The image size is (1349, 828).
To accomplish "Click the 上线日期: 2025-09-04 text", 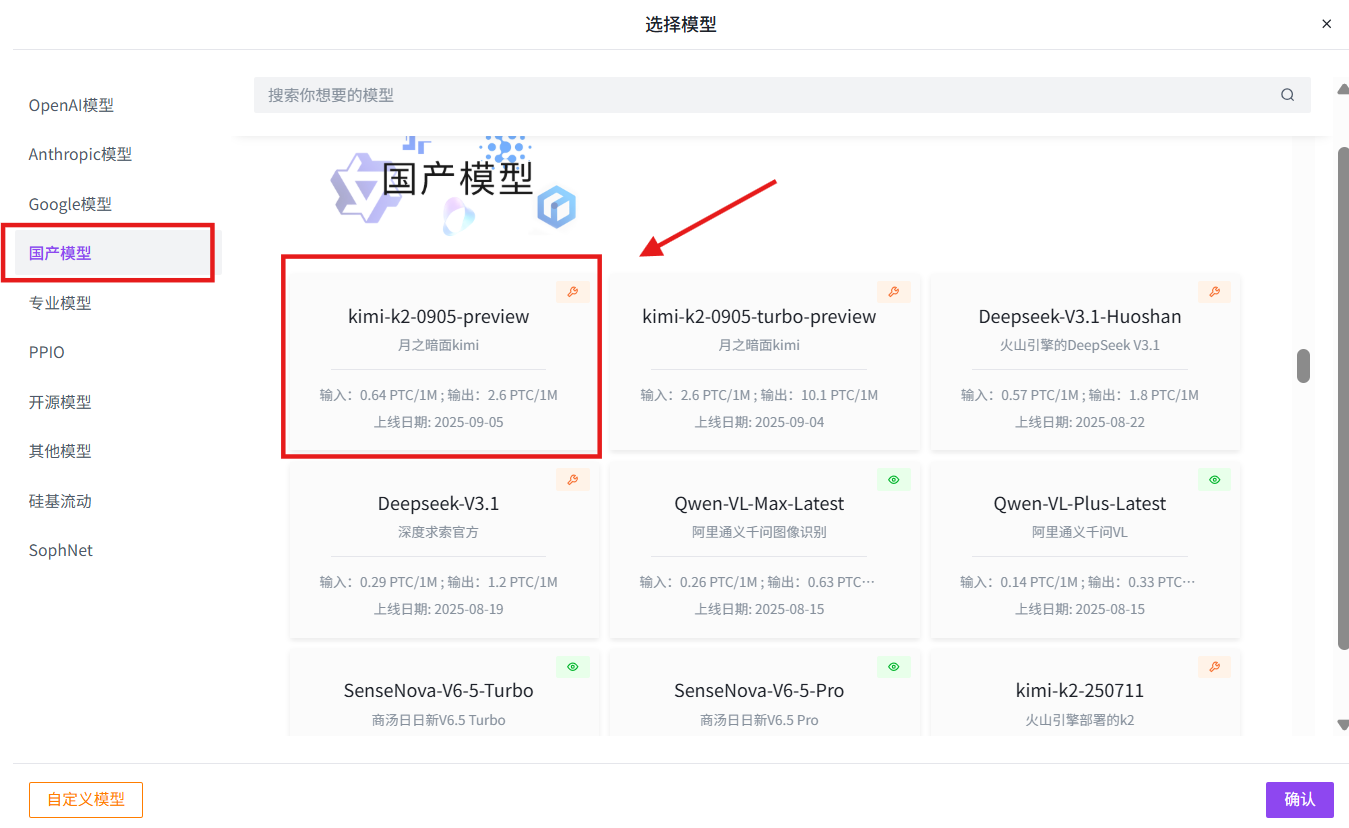I will point(760,422).
